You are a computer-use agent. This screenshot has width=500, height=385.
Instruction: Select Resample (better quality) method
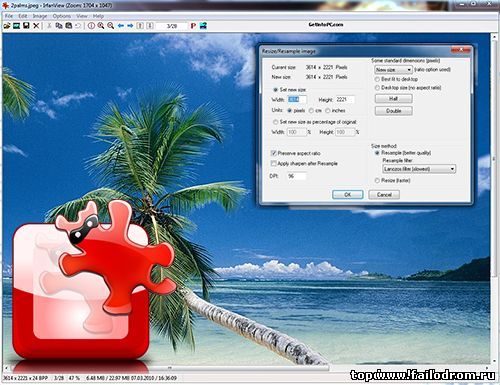pos(377,153)
